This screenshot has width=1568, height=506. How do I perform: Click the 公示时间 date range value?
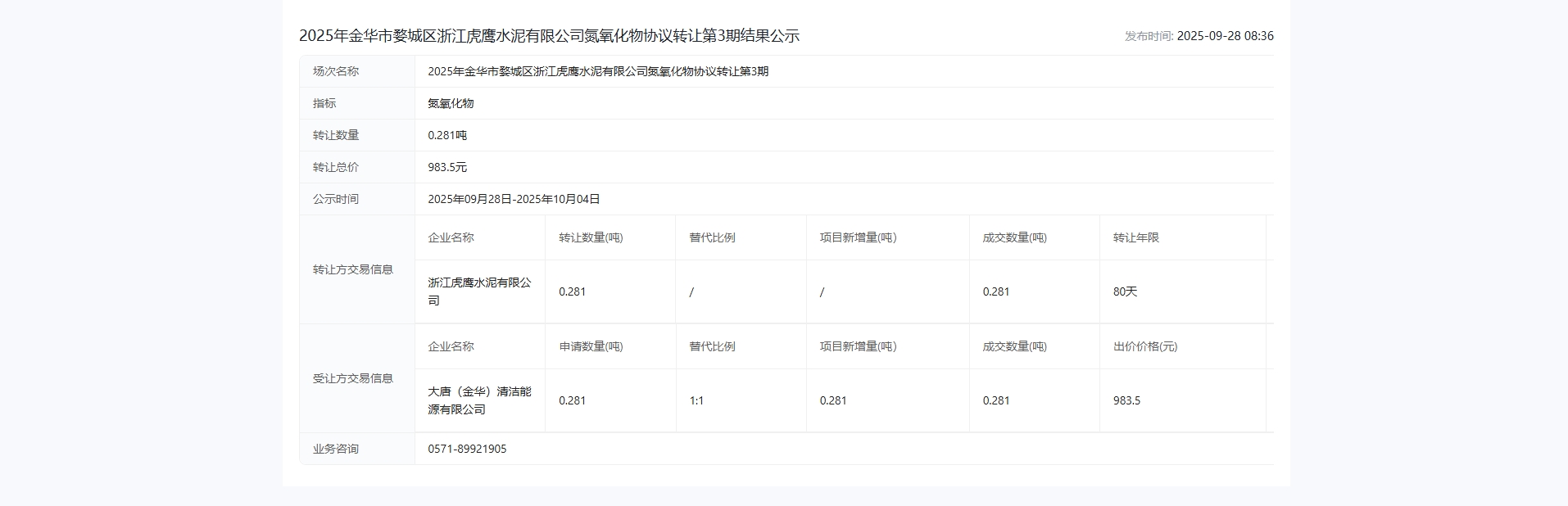click(x=514, y=199)
